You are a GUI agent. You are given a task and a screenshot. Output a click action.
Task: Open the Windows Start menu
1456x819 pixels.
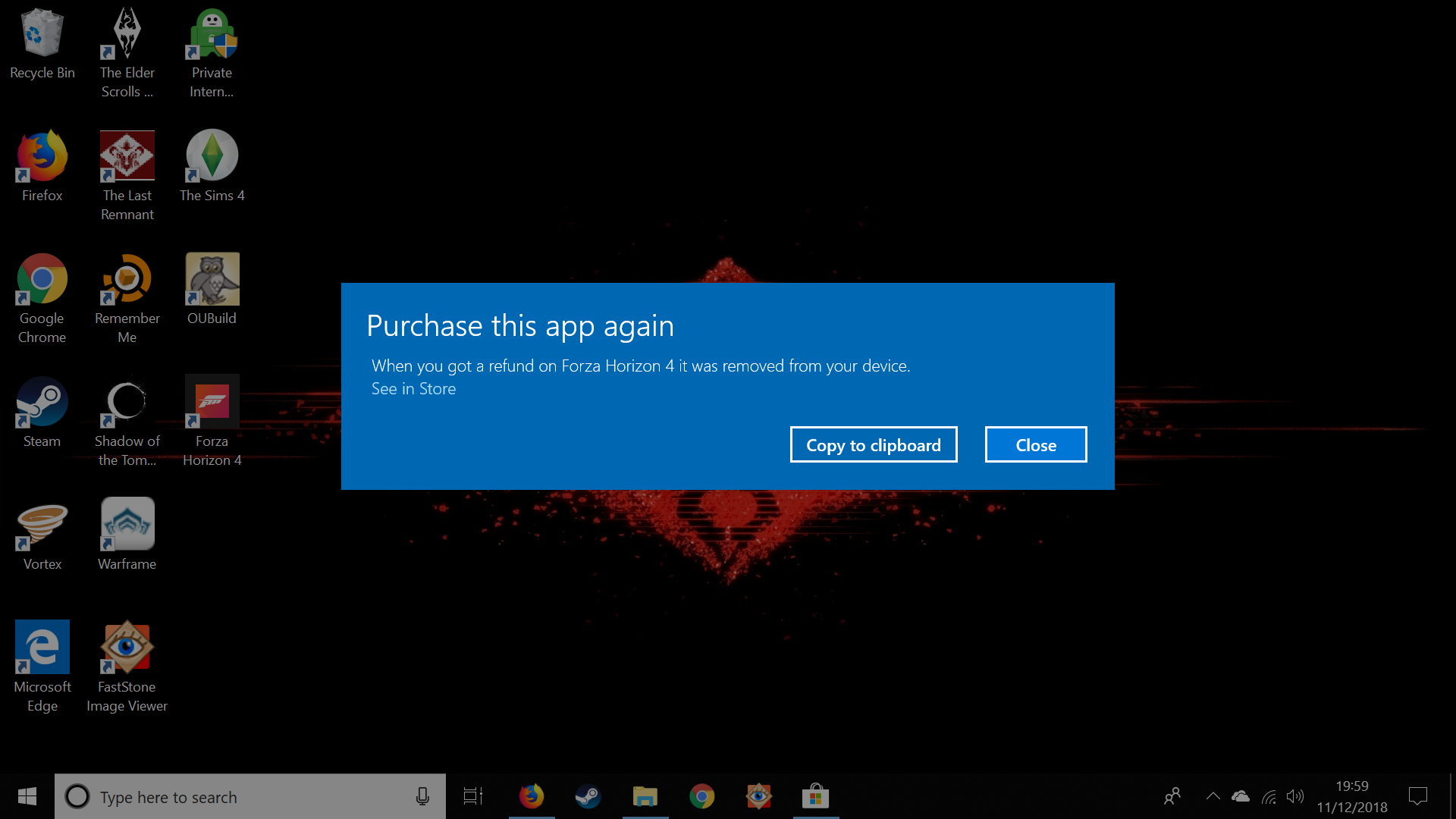tap(27, 796)
